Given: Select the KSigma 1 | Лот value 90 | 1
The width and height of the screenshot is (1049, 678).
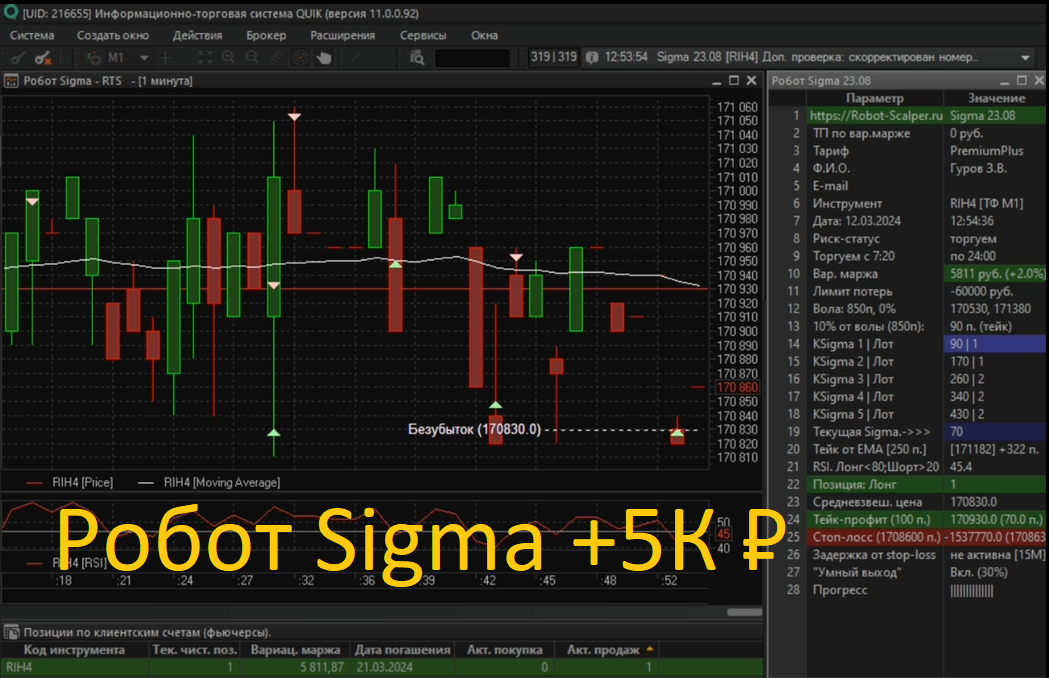Looking at the screenshot, I should tap(995, 344).
